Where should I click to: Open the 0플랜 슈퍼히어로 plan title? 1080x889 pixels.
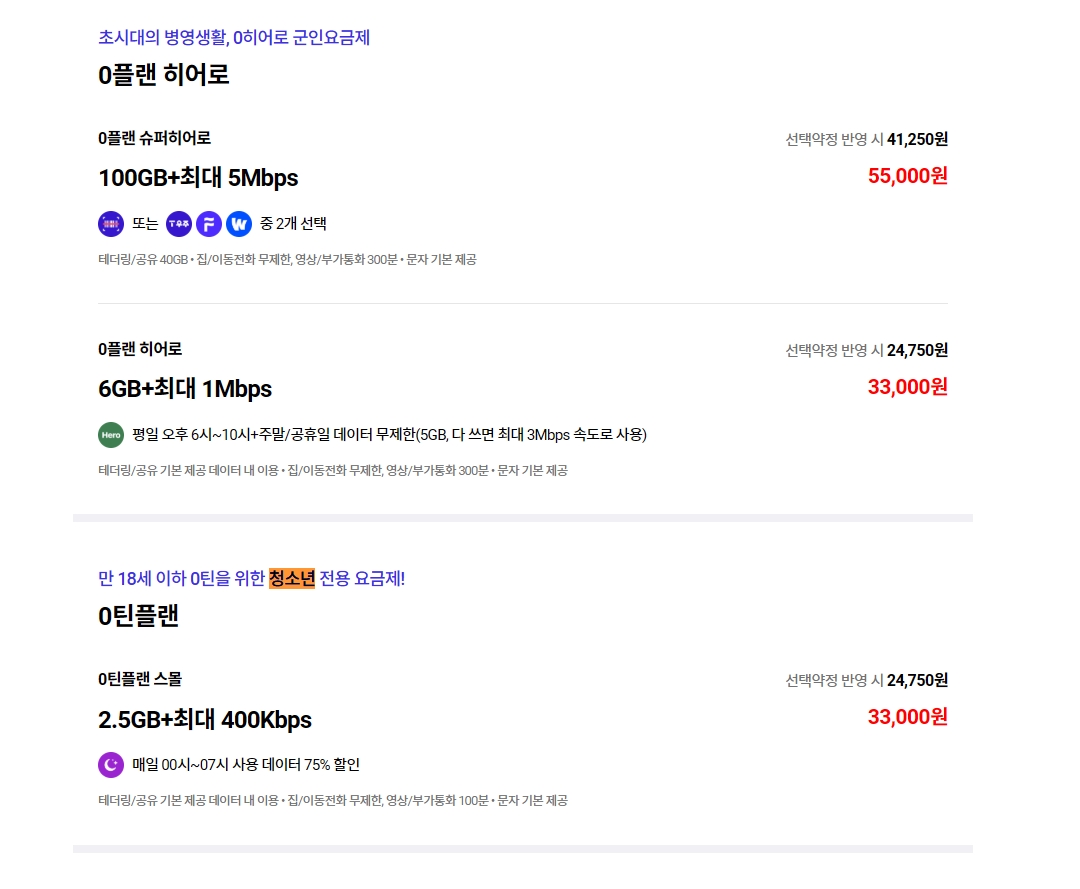[x=154, y=138]
